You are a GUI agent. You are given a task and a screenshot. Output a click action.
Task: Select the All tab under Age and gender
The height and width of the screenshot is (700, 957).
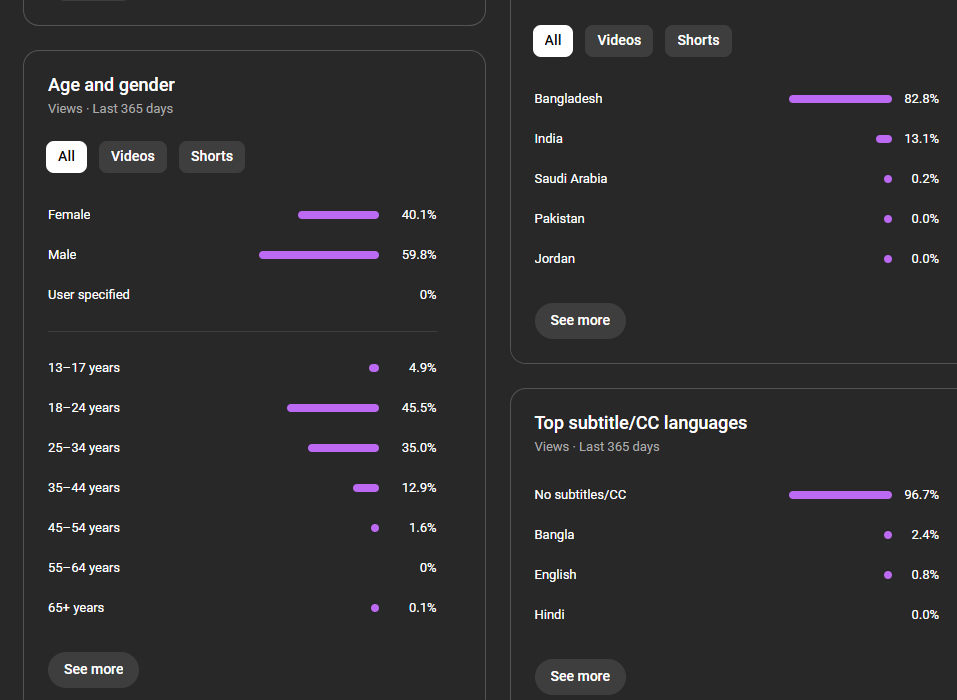coord(66,157)
